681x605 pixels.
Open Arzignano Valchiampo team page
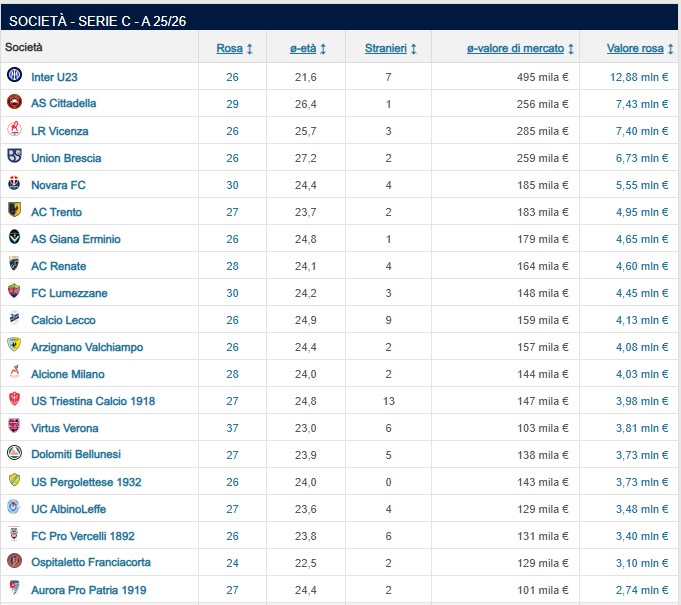pos(87,347)
